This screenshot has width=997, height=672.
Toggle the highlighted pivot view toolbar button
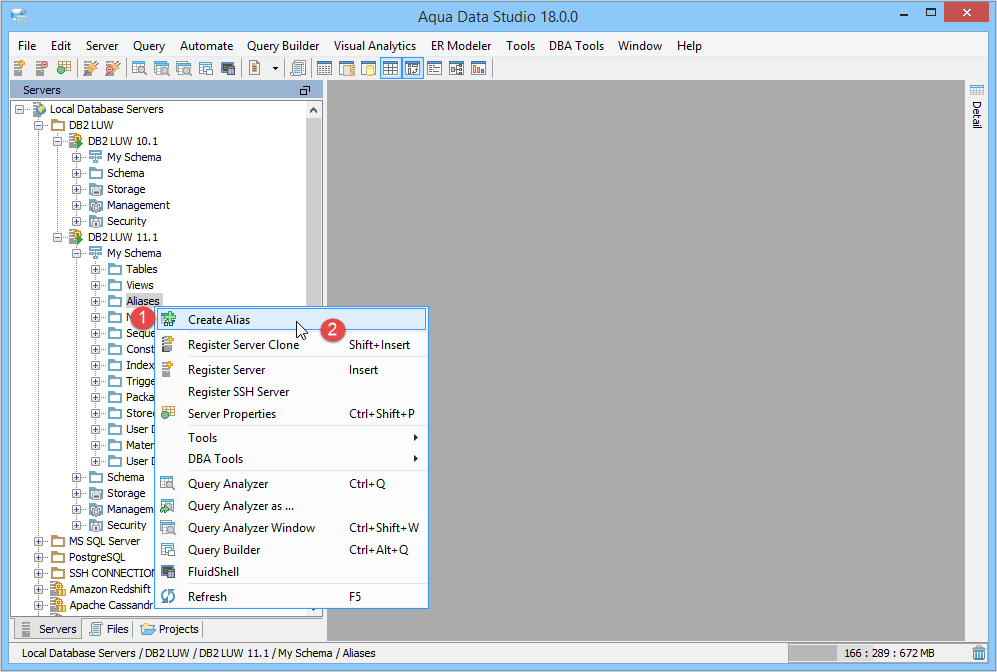point(413,68)
